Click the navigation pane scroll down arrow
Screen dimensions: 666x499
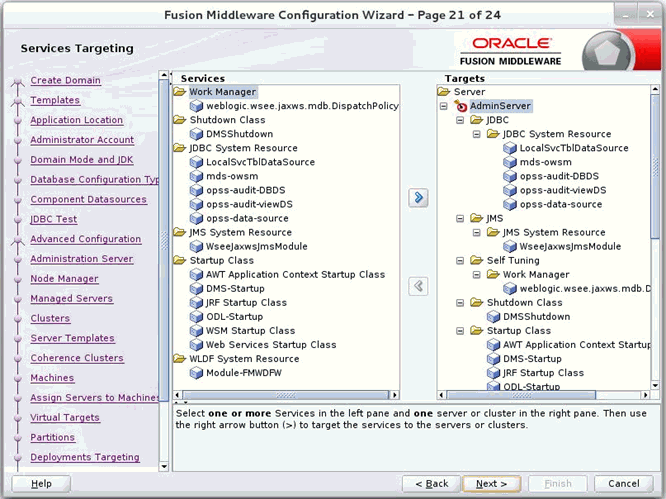(164, 467)
